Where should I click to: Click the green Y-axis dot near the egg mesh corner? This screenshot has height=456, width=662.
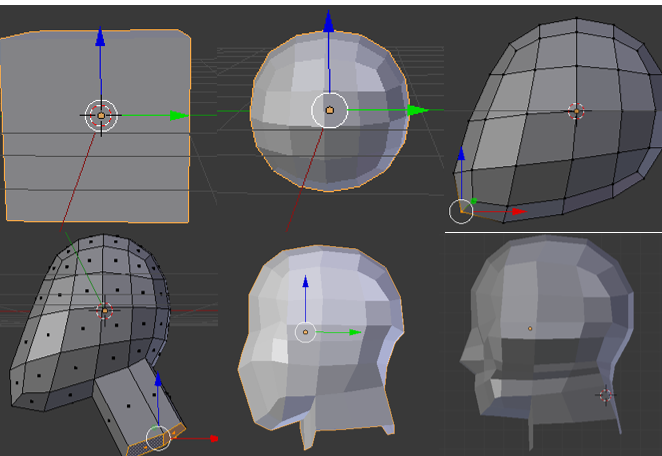click(x=473, y=201)
